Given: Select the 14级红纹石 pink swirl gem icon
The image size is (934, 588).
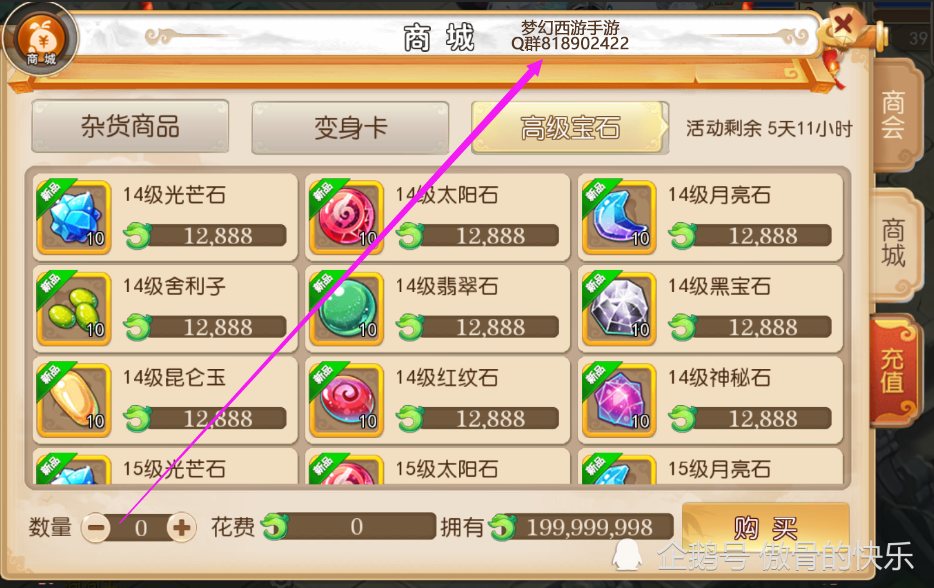Looking at the screenshot, I should [346, 400].
